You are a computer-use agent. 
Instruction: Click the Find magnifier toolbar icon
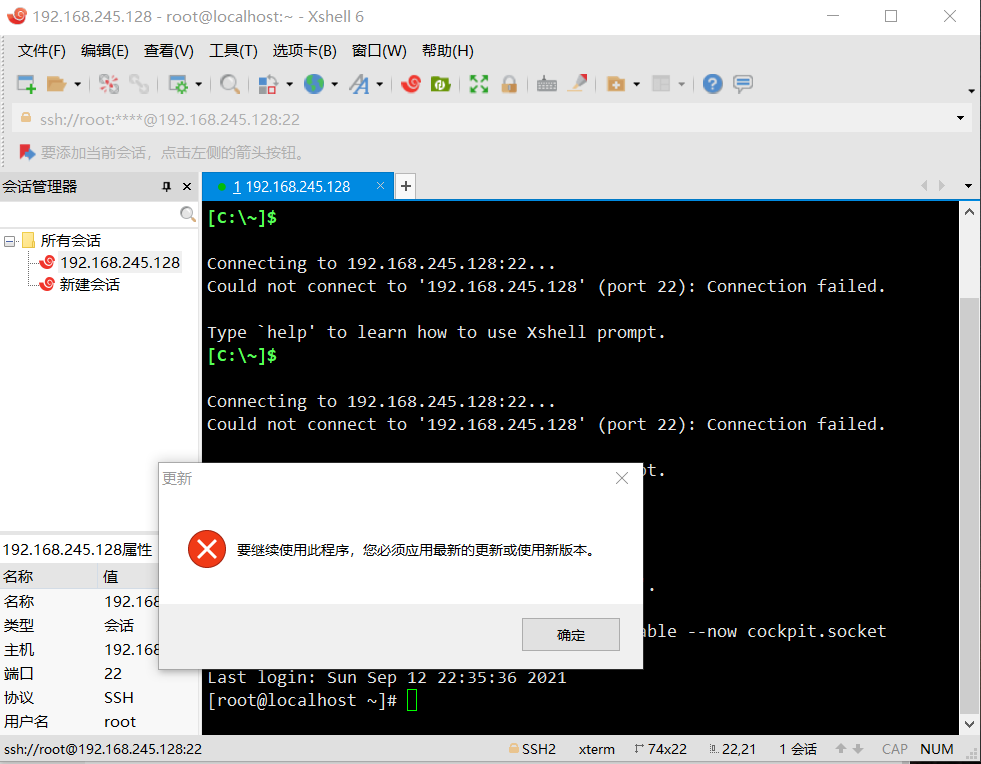point(230,84)
